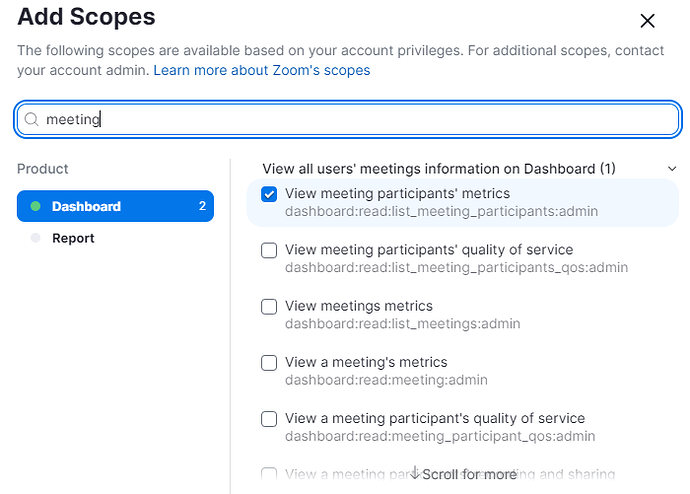This screenshot has height=494, width=690.
Task: Close the Add Scopes dialog
Action: 647,21
